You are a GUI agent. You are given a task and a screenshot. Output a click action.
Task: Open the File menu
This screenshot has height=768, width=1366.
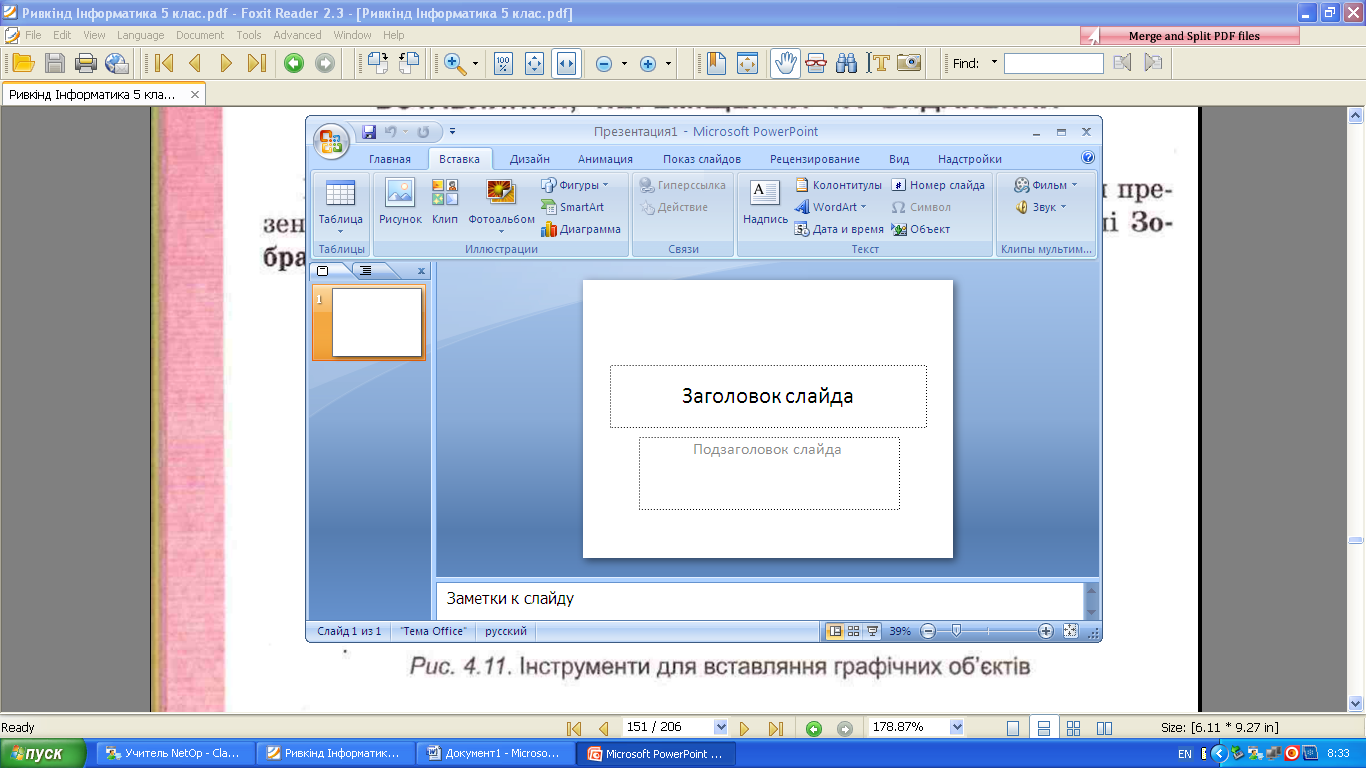click(33, 35)
